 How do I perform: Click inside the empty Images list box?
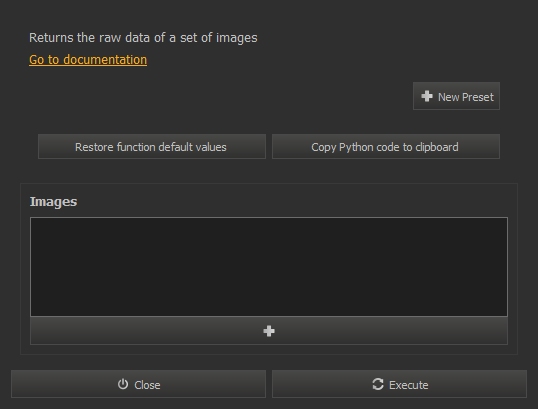(x=269, y=267)
